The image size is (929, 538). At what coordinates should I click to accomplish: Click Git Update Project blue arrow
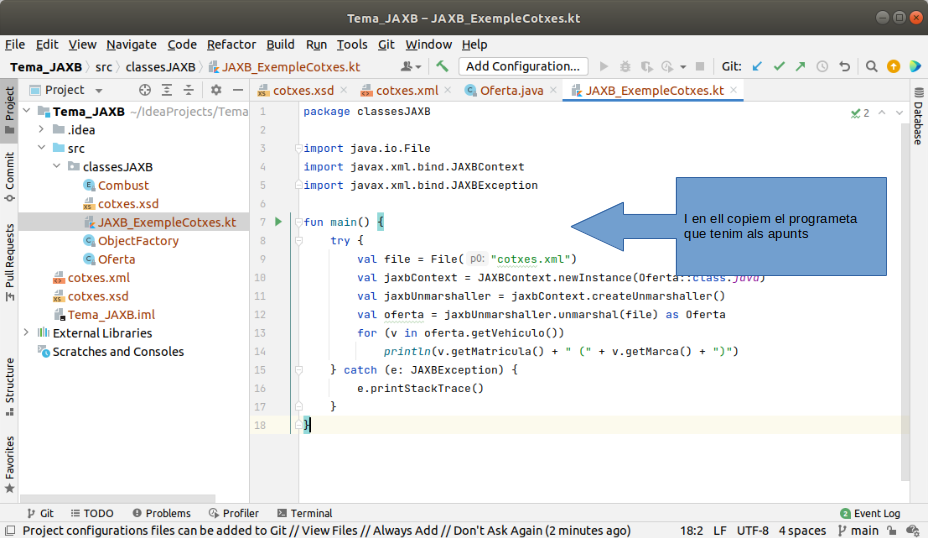(x=757, y=66)
